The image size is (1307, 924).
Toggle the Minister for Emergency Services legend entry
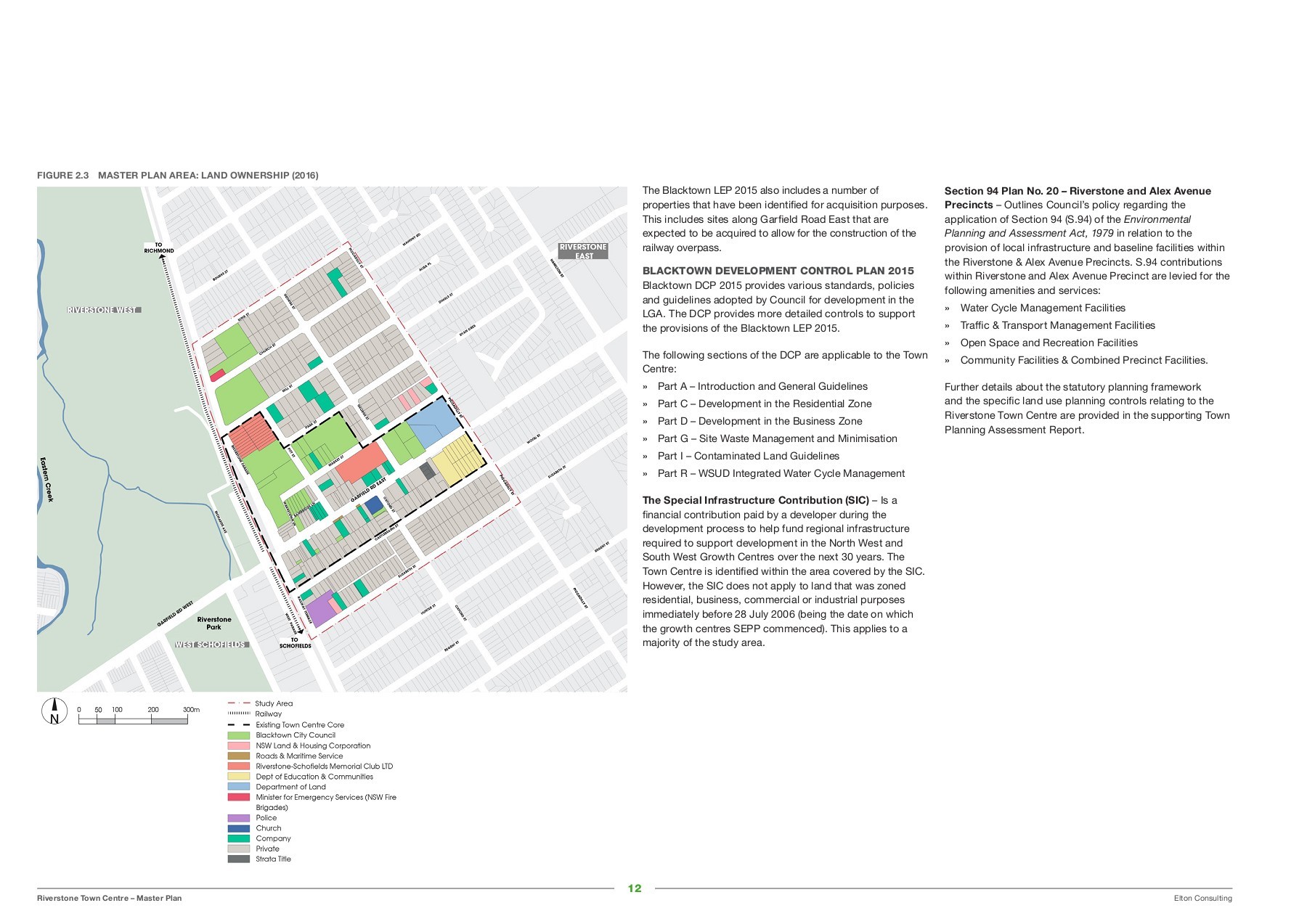point(240,796)
